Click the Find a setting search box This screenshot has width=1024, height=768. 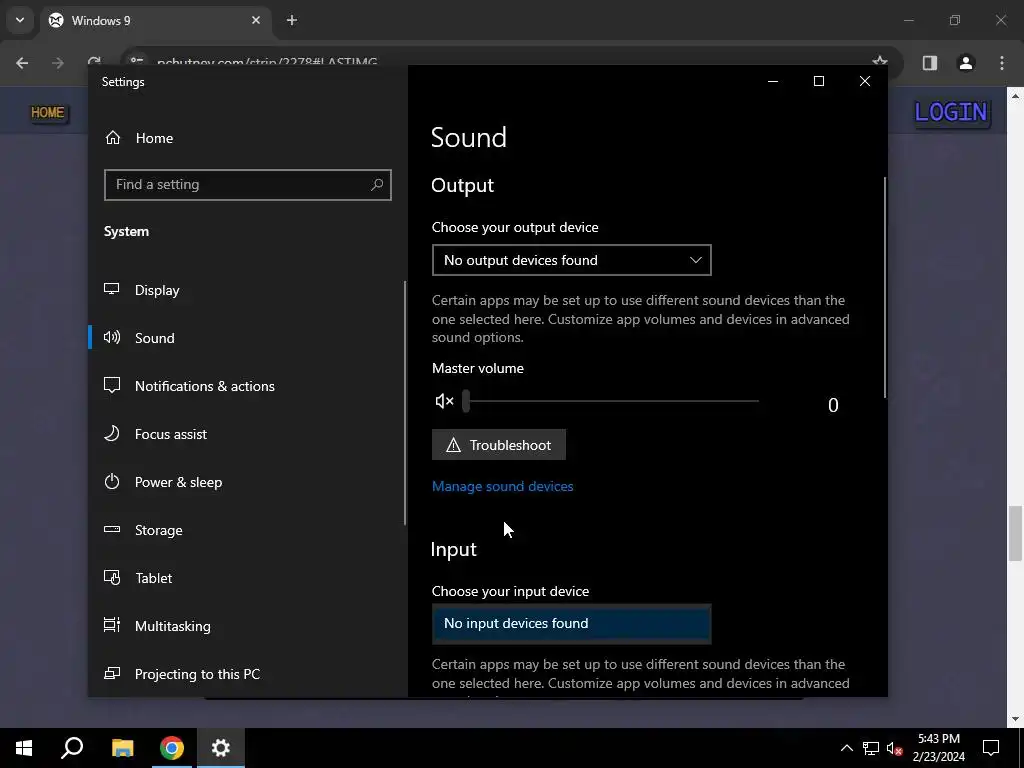click(x=248, y=185)
